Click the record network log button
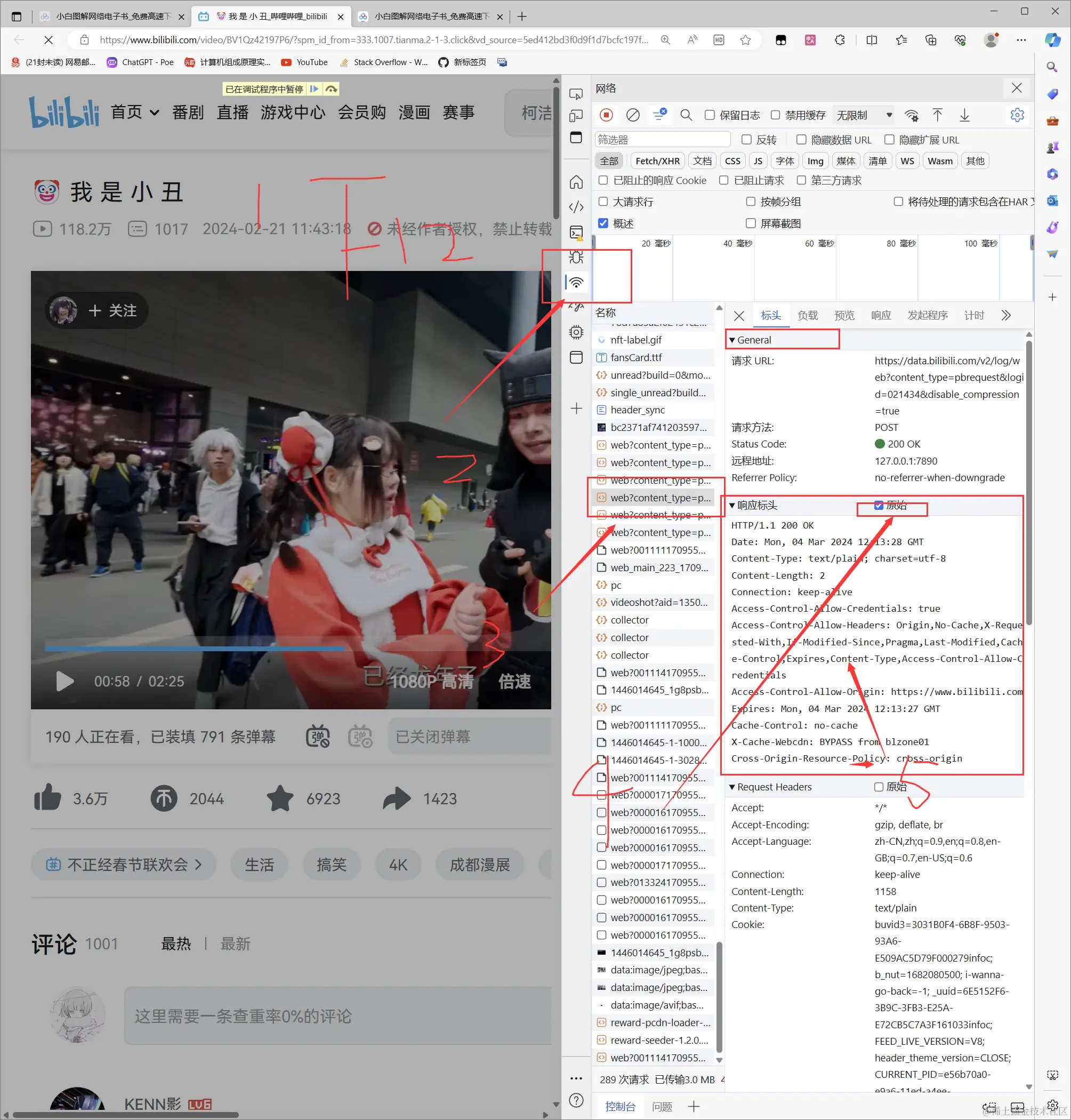Image resolution: width=1071 pixels, height=1120 pixels. point(606,115)
